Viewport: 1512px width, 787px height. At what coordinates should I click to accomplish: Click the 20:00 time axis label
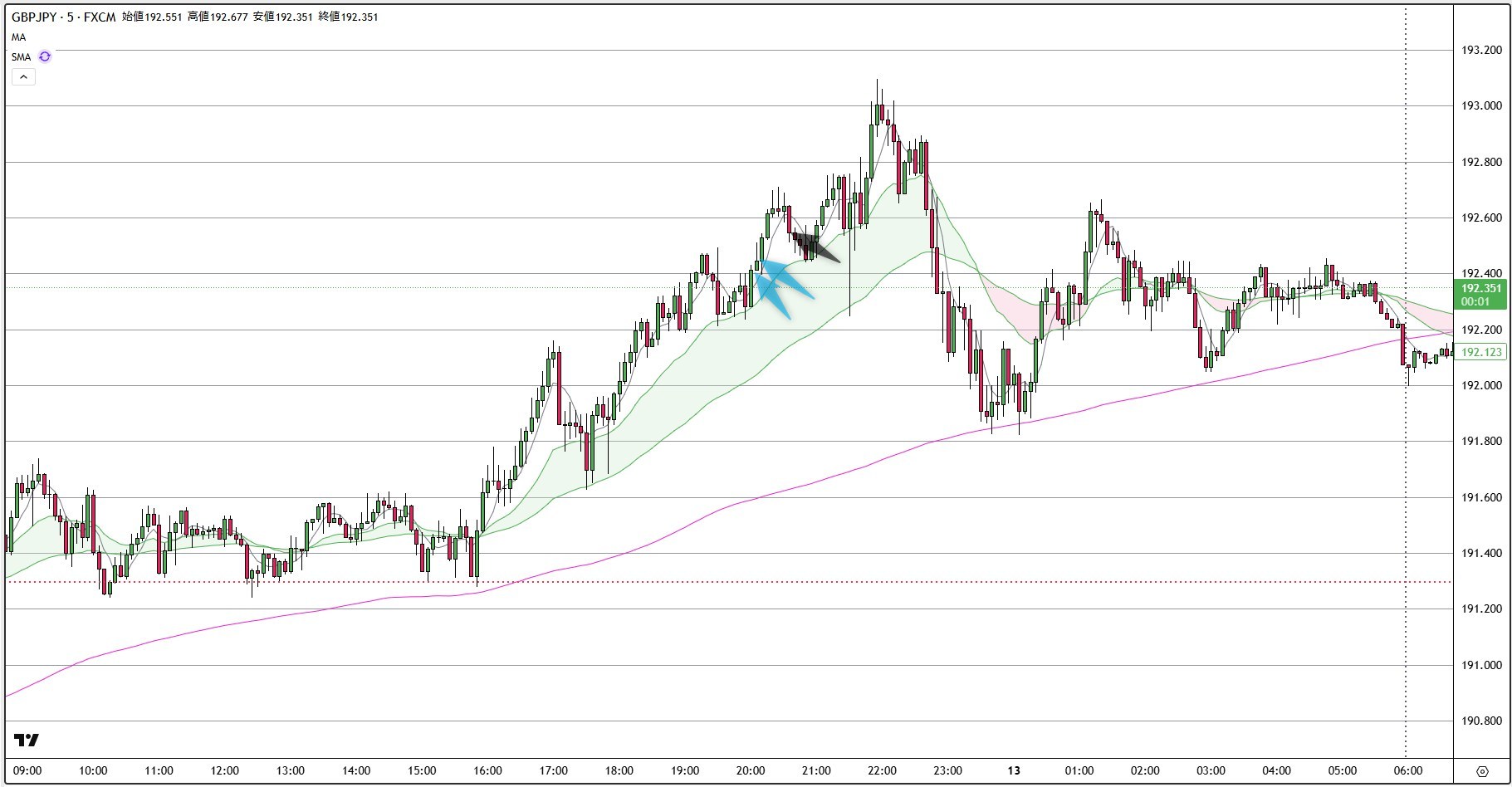tap(751, 770)
